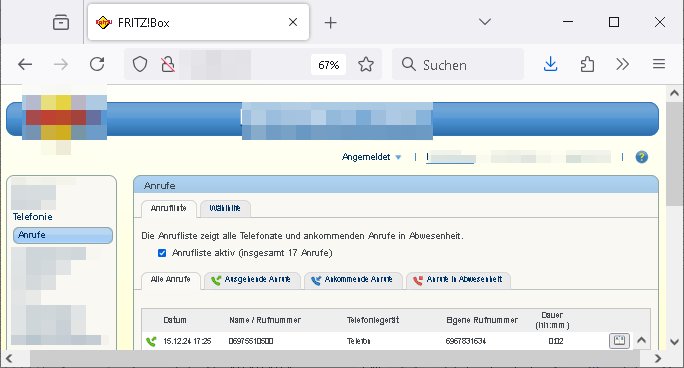Screen dimensions: 684x368
Task: Bookmark this page with the star icon
Action: pos(366,65)
